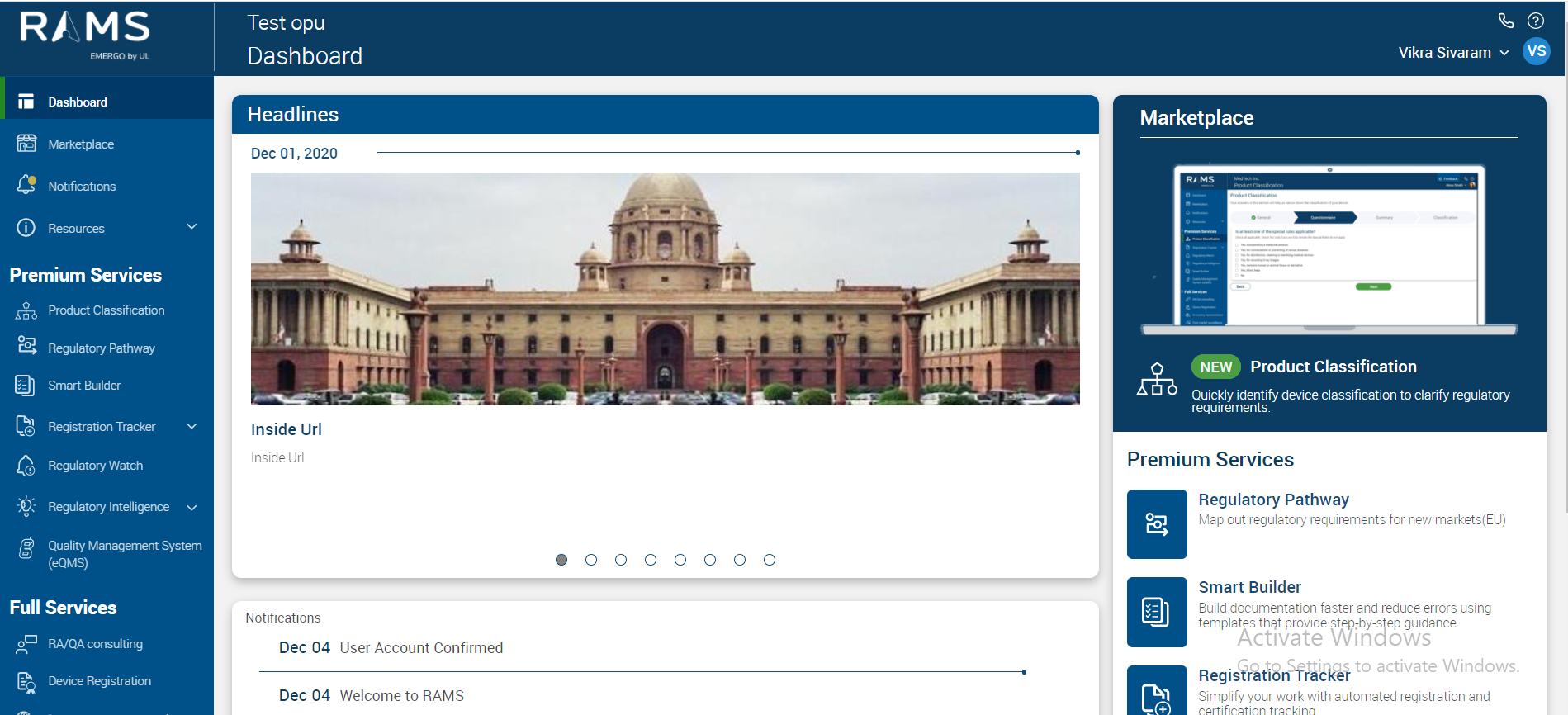Click the Resources info icon
The height and width of the screenshot is (715, 1568).
(26, 228)
